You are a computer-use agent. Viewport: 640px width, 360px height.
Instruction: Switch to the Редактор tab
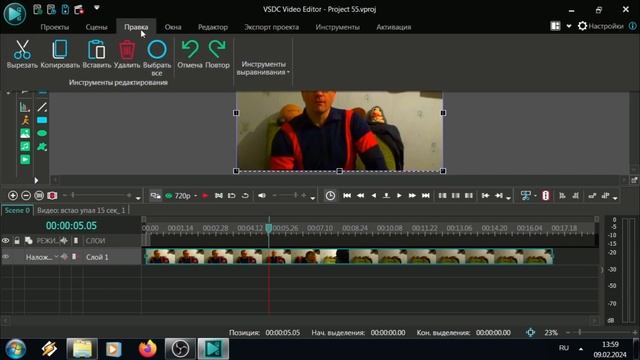click(213, 27)
